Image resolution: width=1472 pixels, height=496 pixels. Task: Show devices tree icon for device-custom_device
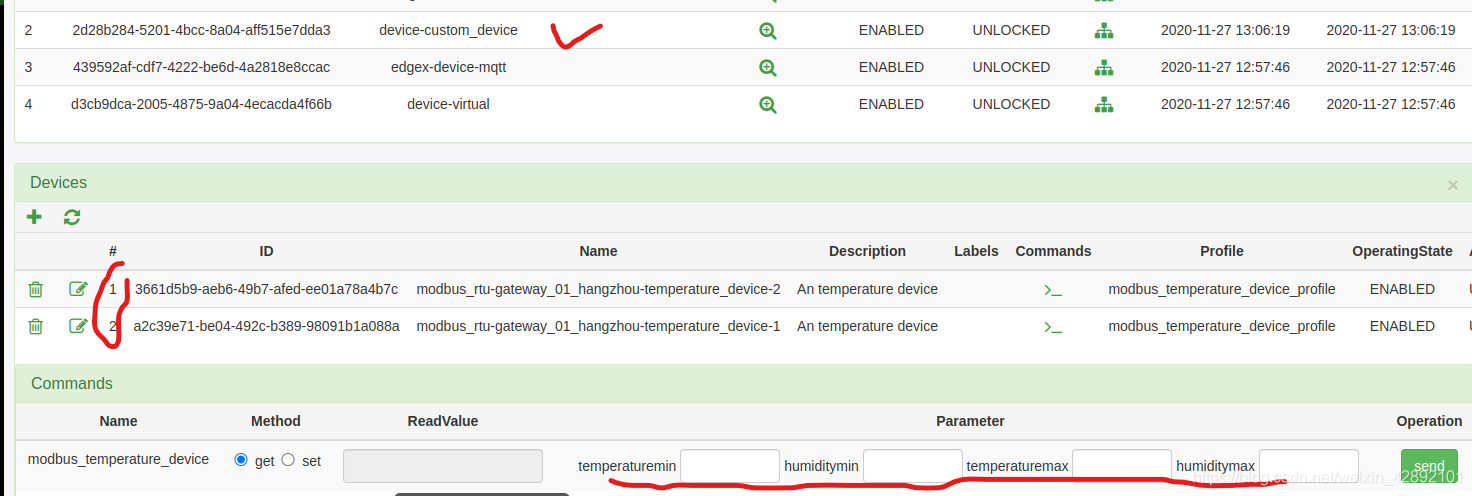[1103, 30]
